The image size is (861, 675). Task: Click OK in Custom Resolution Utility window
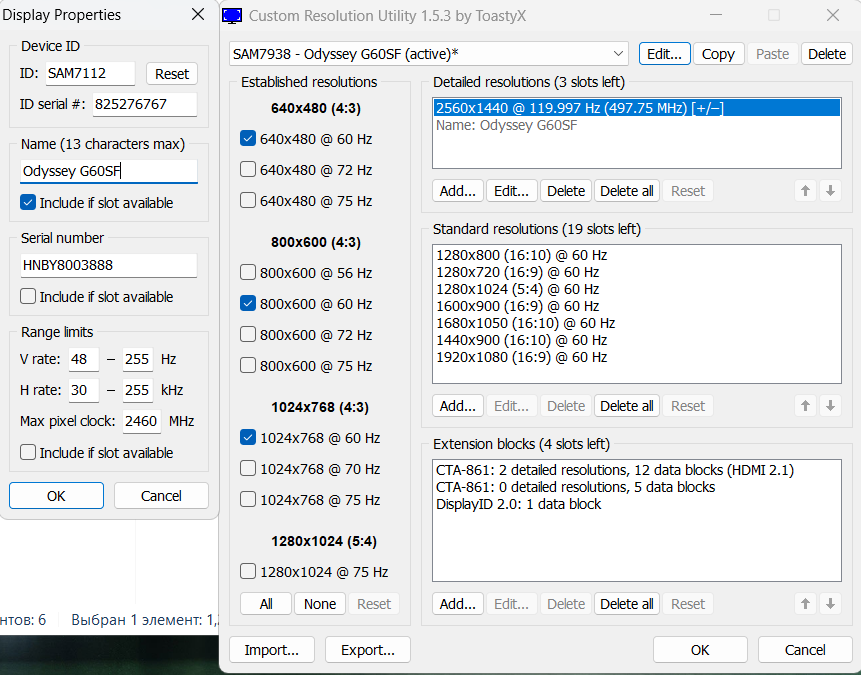700,650
